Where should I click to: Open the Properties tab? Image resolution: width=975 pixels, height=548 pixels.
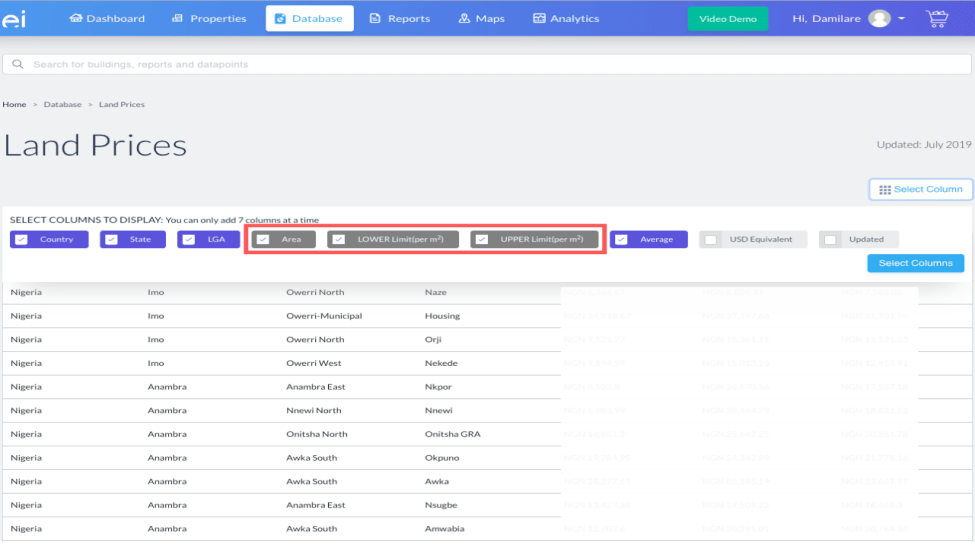209,19
